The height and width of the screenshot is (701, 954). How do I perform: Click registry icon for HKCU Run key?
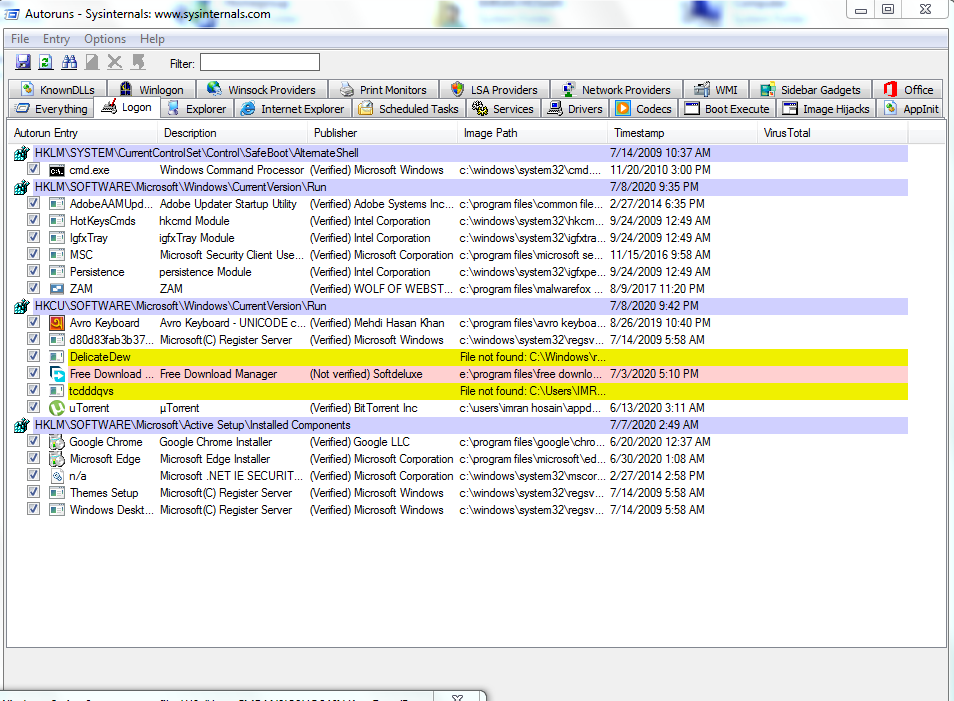pos(22,306)
